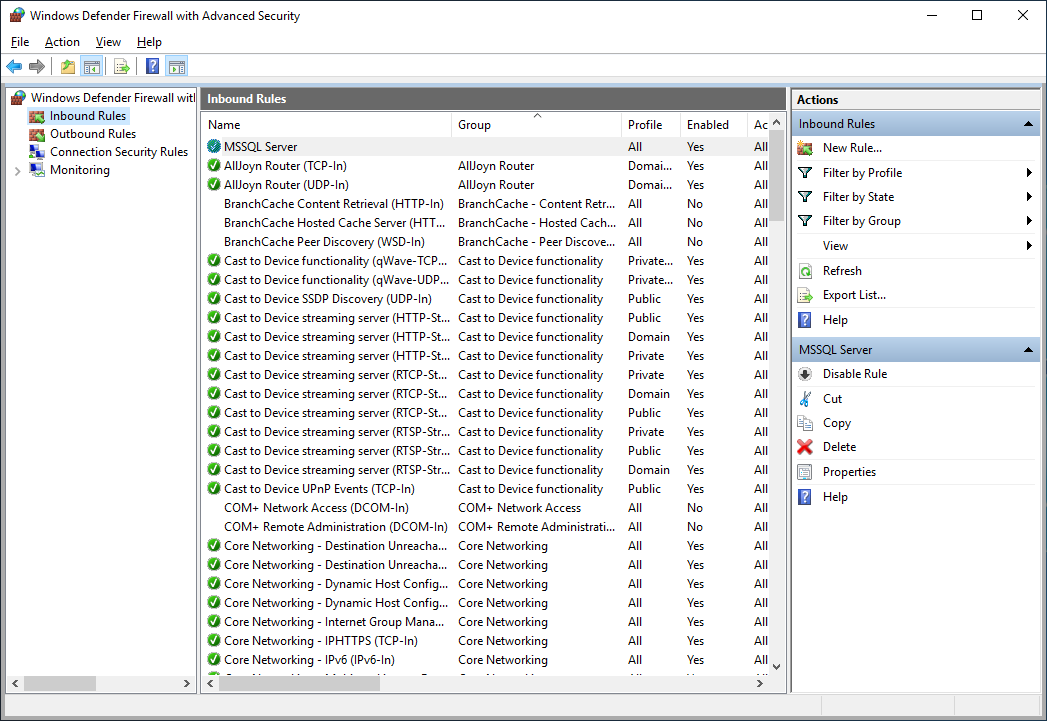Image resolution: width=1047 pixels, height=721 pixels.
Task: Open the Action menu
Action: (x=62, y=42)
